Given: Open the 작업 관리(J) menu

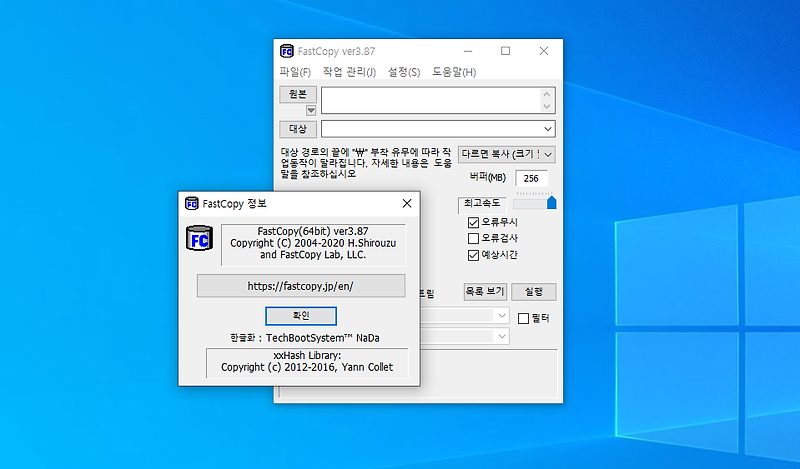Looking at the screenshot, I should pyautogui.click(x=349, y=72).
